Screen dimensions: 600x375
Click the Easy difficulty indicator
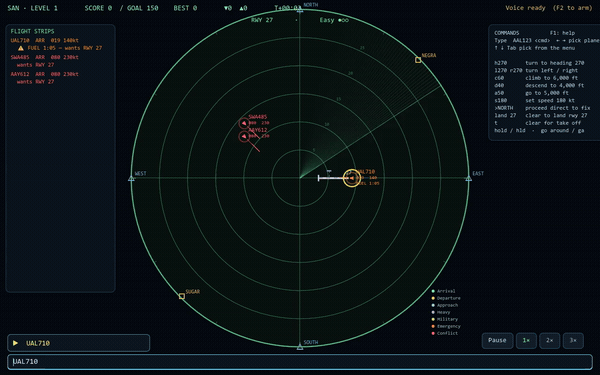pos(334,20)
